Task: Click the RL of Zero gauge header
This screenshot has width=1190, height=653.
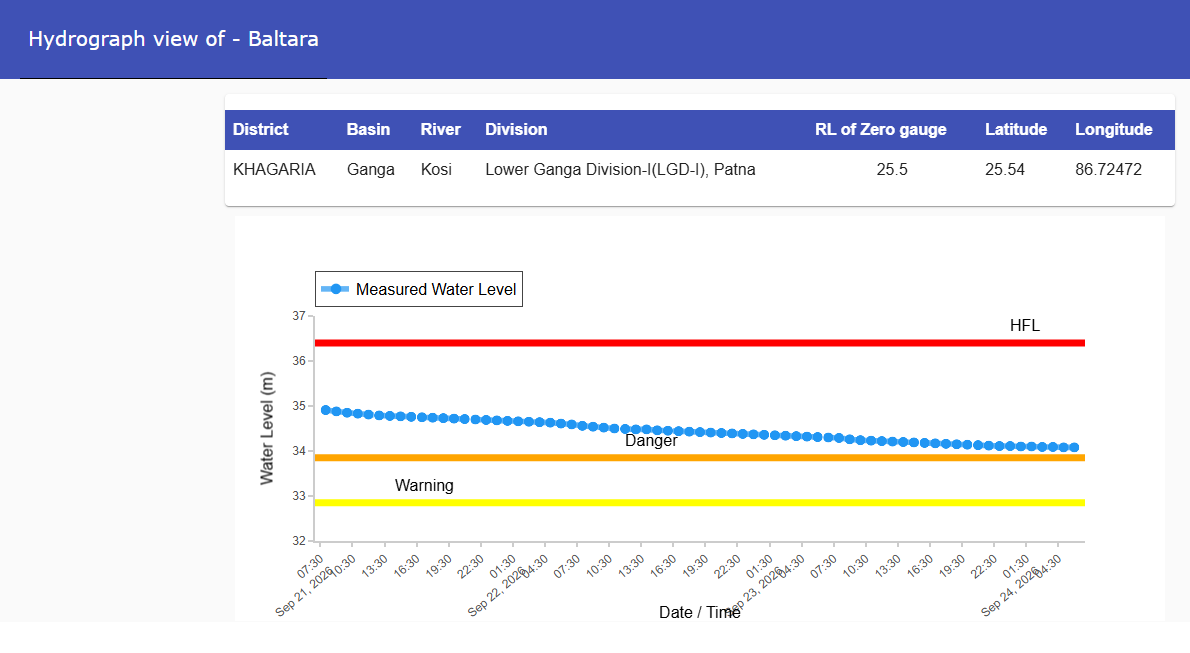Action: [x=880, y=130]
